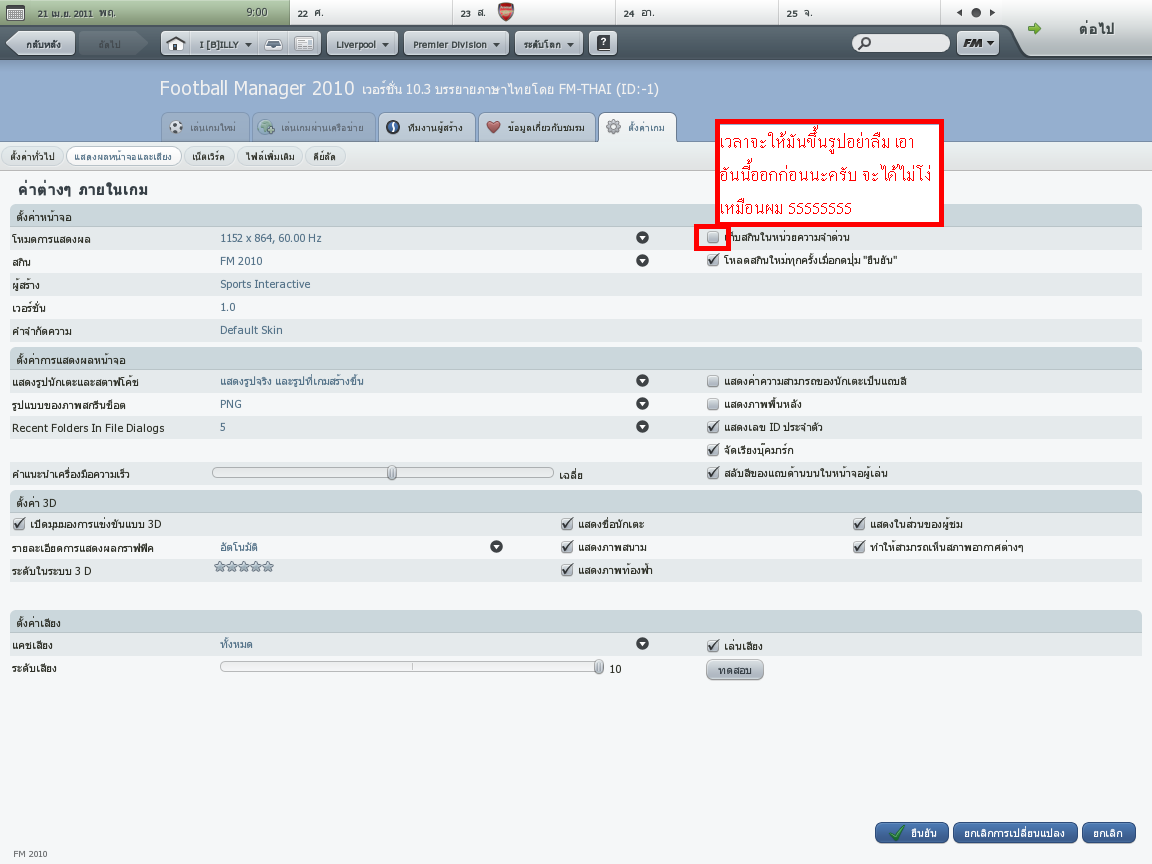Open sound category dropdown
Image resolution: width=1152 pixels, height=864 pixels.
(642, 644)
